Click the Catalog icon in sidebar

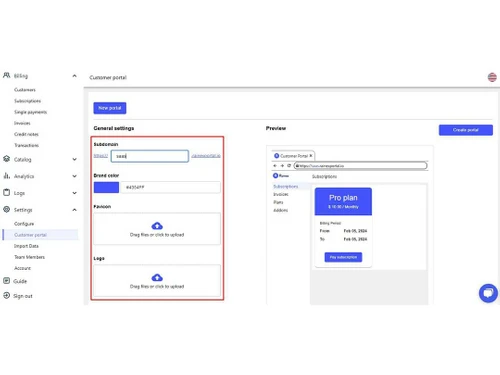click(6, 159)
